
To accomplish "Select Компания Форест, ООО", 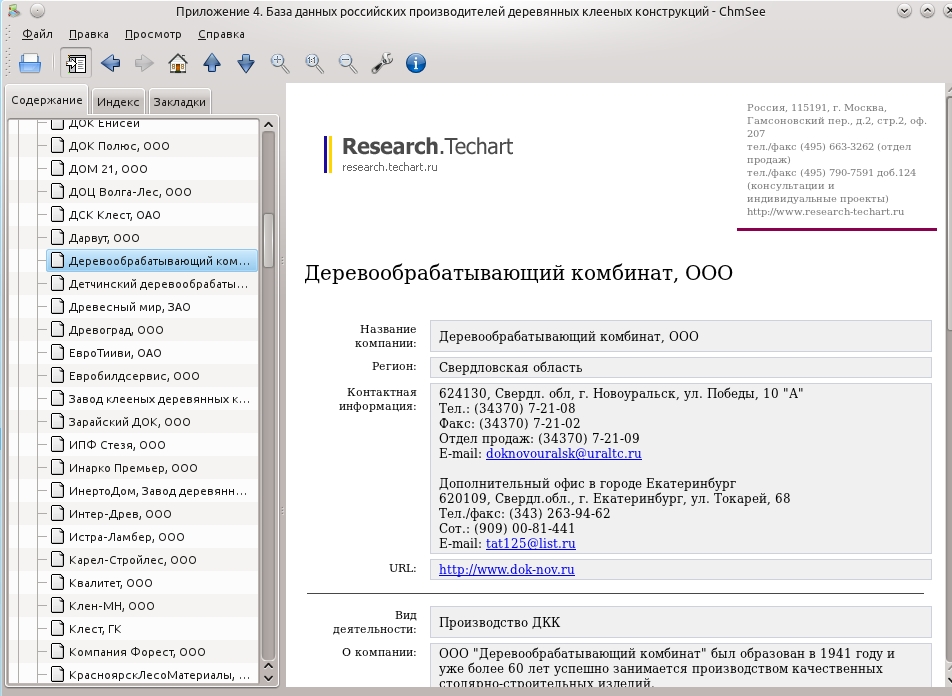I will 137,652.
